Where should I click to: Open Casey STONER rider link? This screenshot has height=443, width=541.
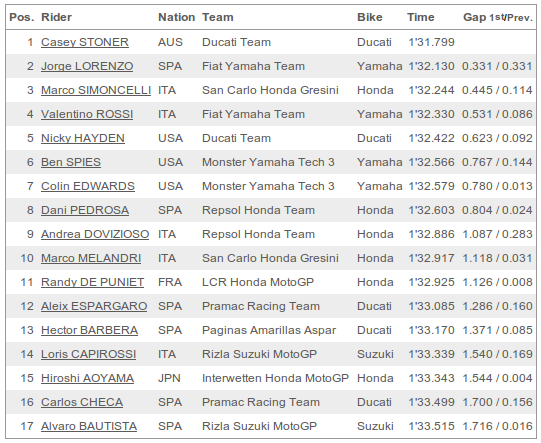[x=85, y=42]
